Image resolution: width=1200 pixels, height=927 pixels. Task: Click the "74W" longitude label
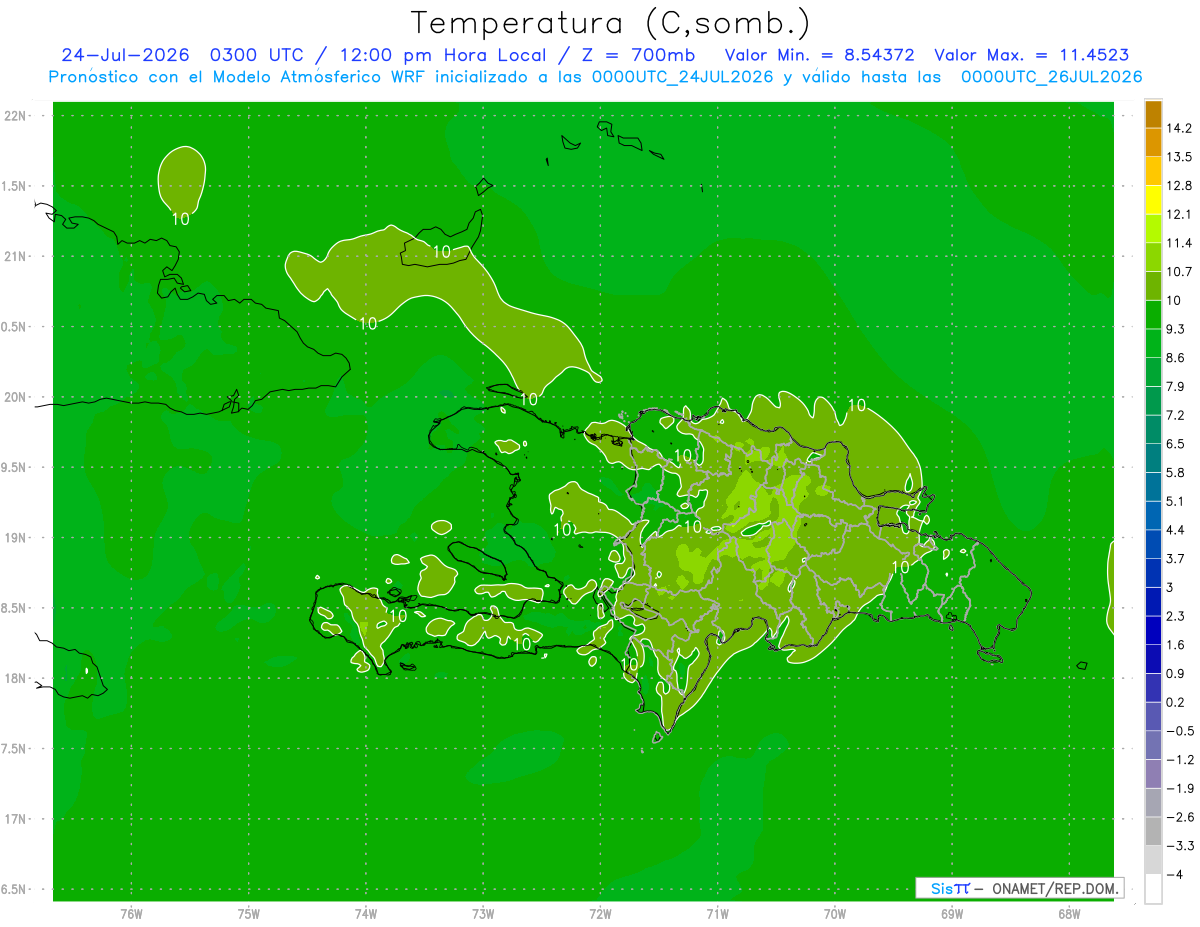[x=366, y=913]
